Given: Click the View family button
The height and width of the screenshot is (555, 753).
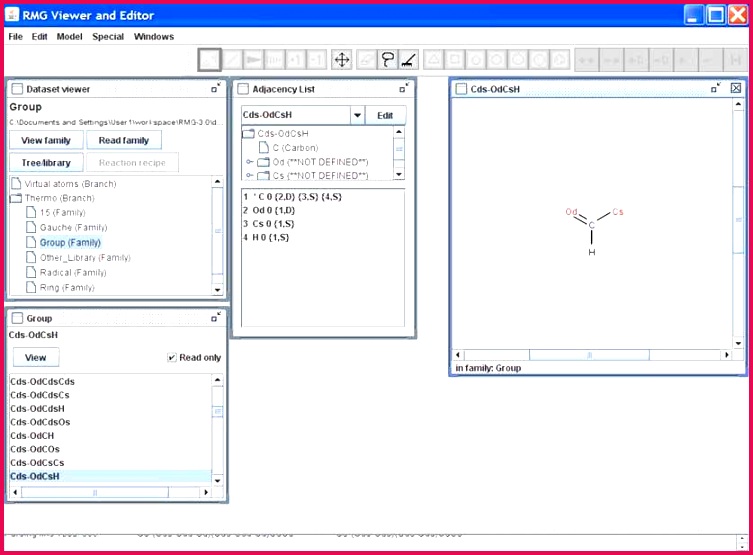Looking at the screenshot, I should pos(46,140).
